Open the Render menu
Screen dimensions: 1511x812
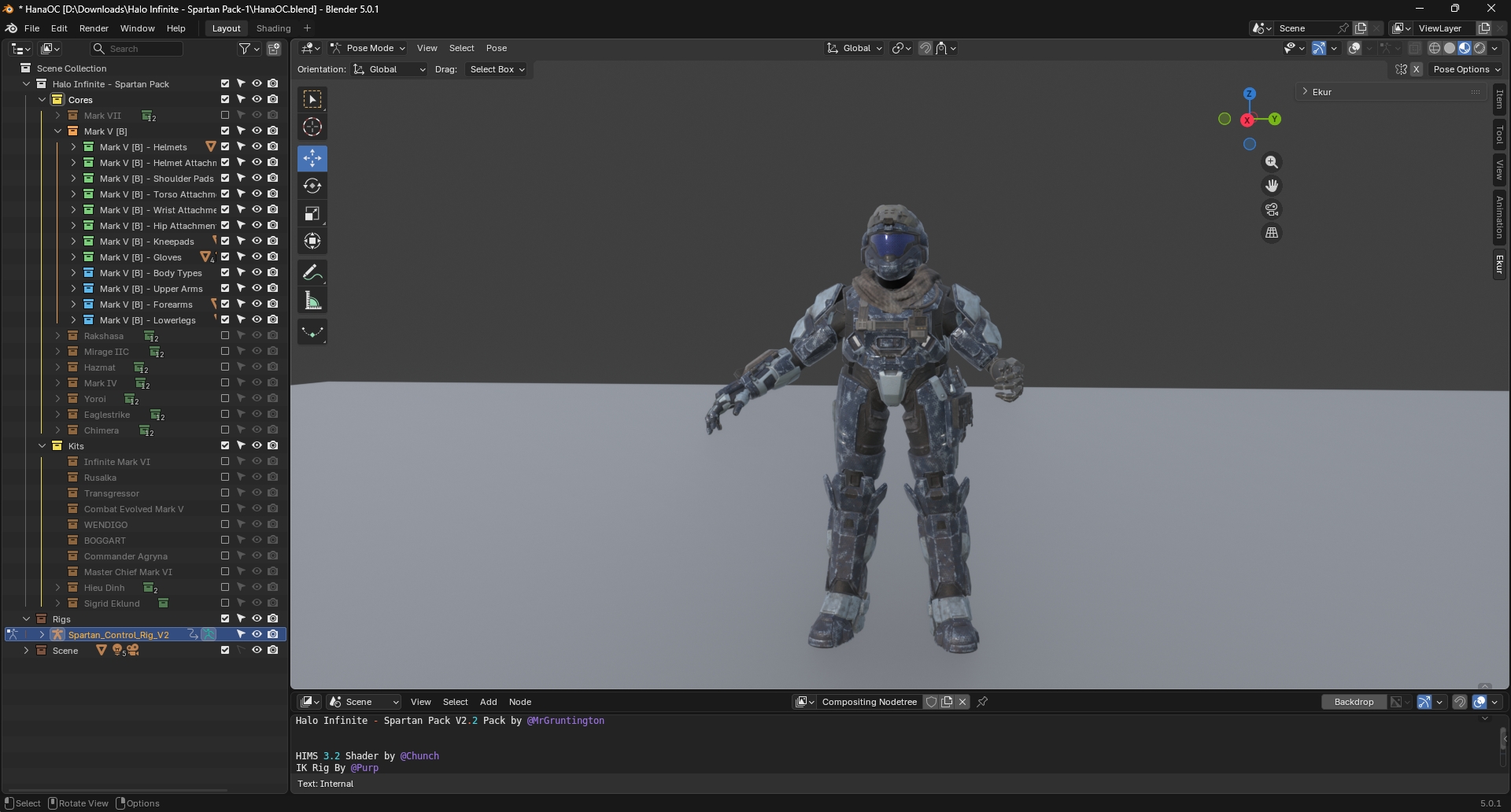point(94,28)
